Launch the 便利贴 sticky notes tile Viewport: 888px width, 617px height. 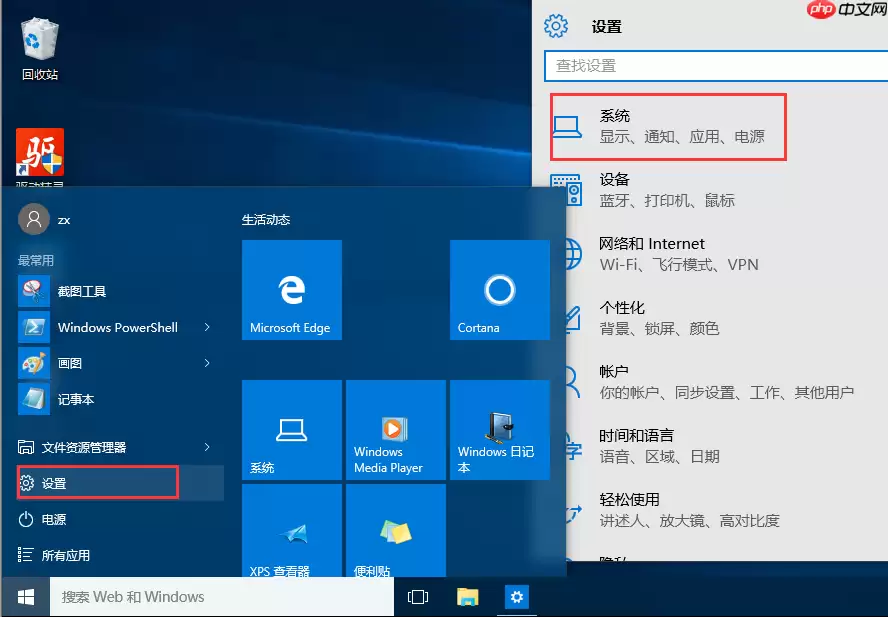395,530
